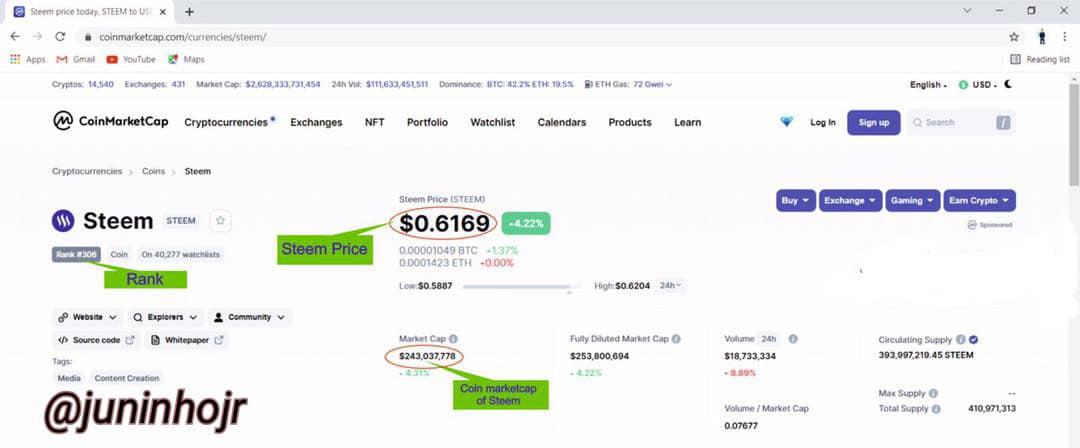Click Fully Diluted Market Cap info icon

pyautogui.click(x=676, y=339)
